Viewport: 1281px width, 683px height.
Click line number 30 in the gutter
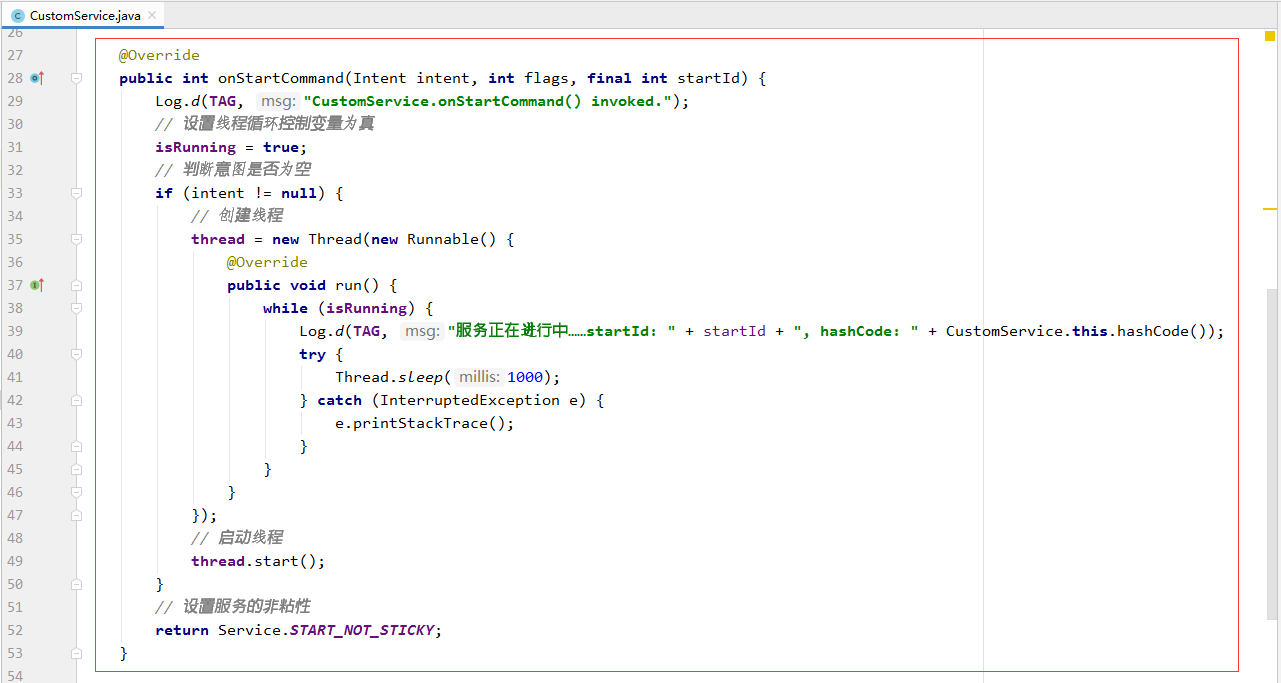click(14, 124)
